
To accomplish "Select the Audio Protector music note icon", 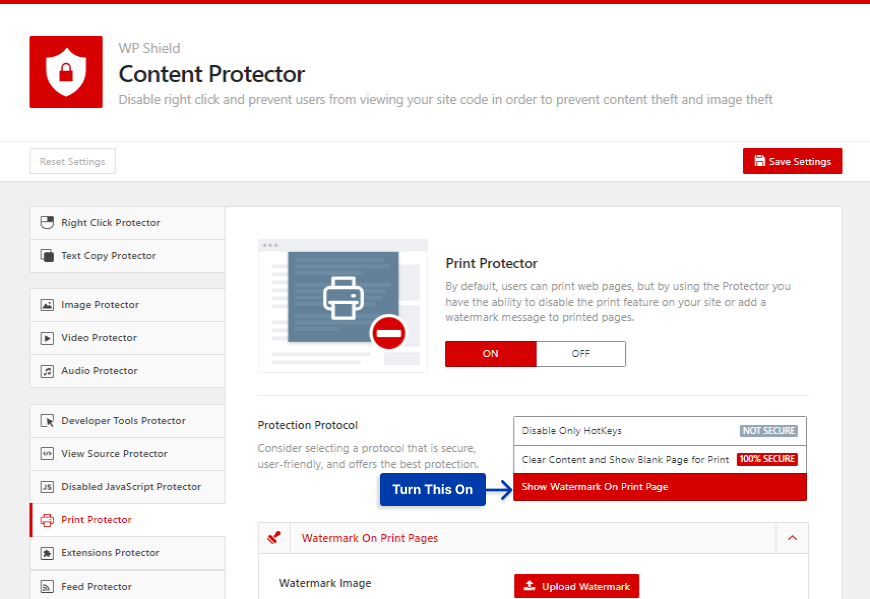I will pos(47,371).
